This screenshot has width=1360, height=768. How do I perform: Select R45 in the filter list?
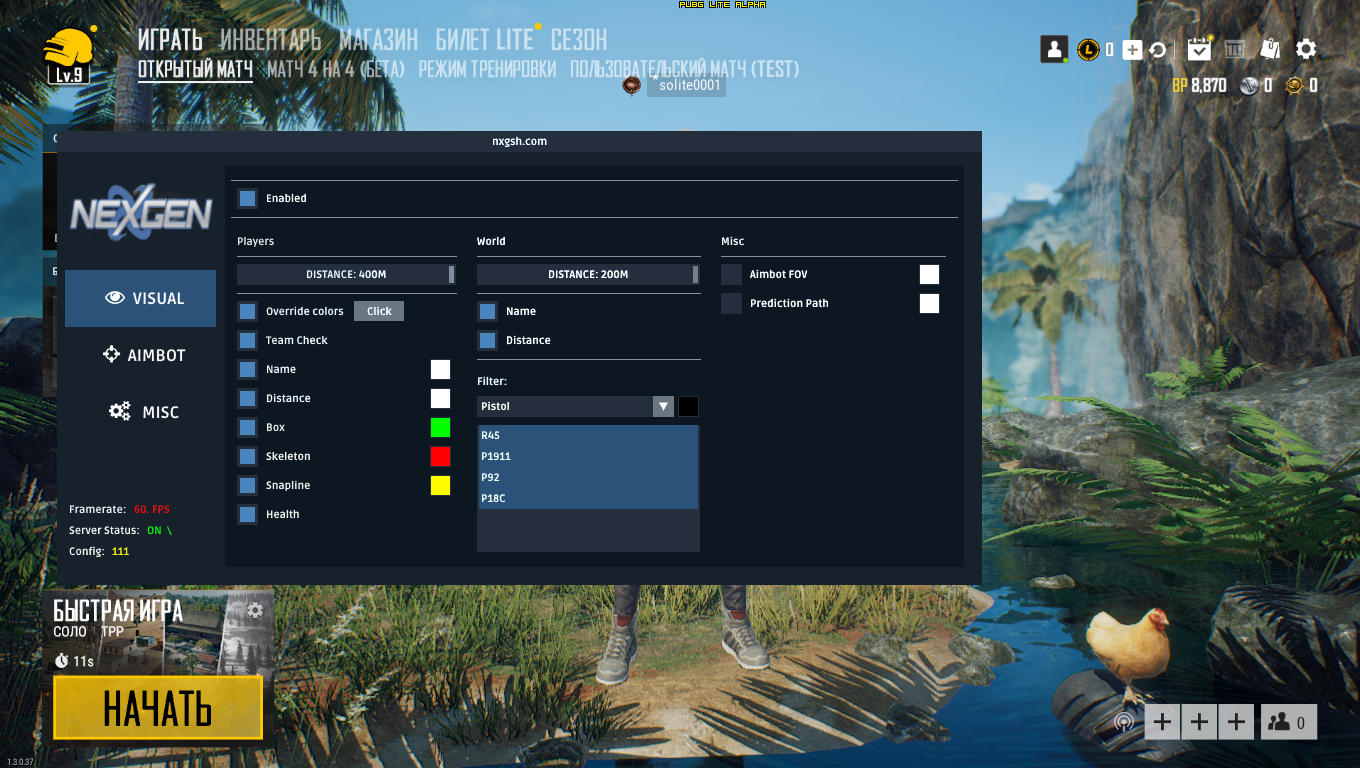click(588, 436)
